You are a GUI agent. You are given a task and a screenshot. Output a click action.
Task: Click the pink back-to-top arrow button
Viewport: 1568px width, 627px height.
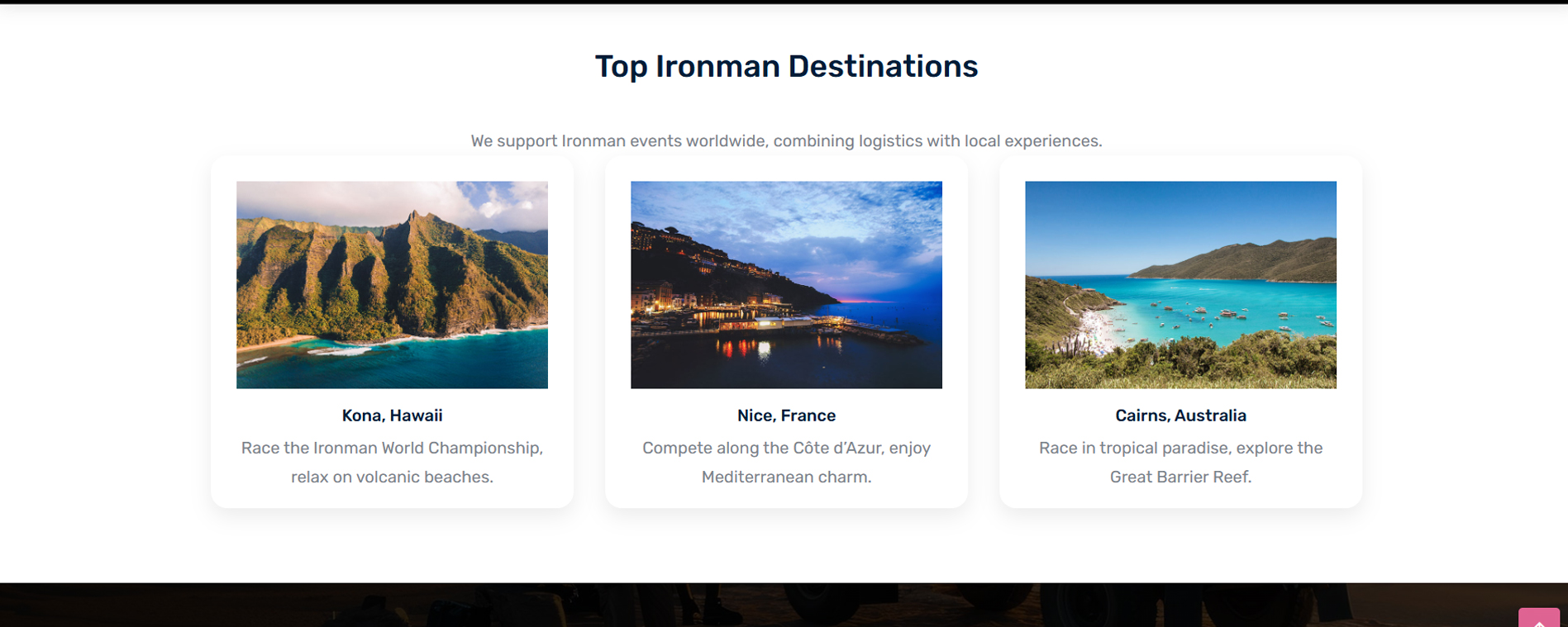click(x=1538, y=617)
